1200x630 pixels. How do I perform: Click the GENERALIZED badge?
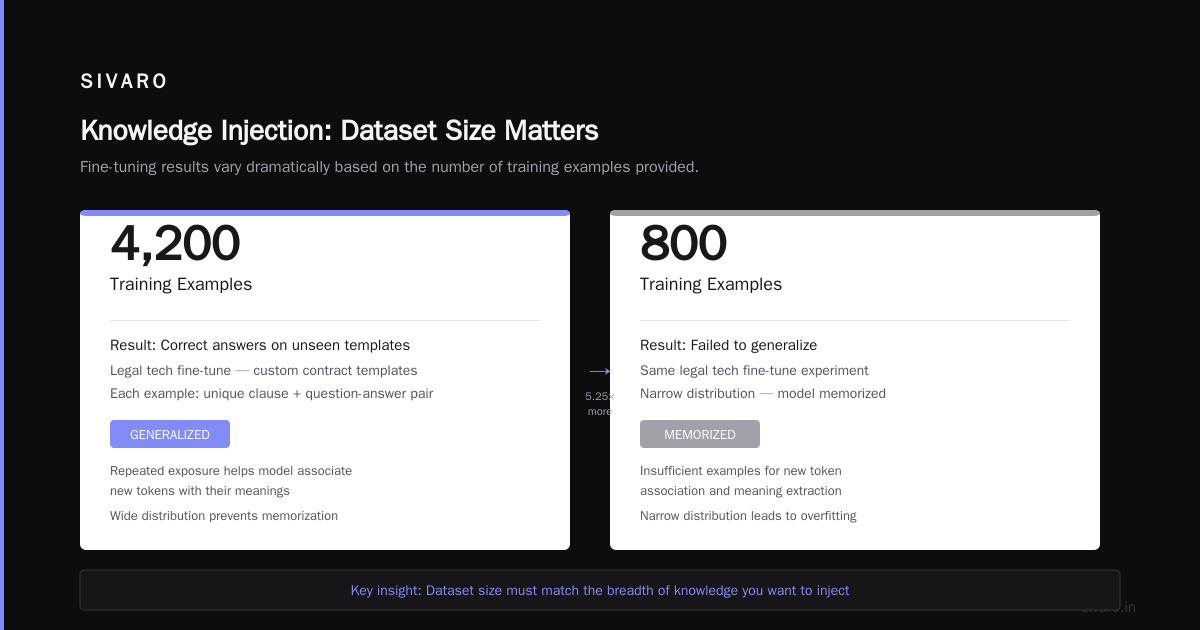(170, 434)
